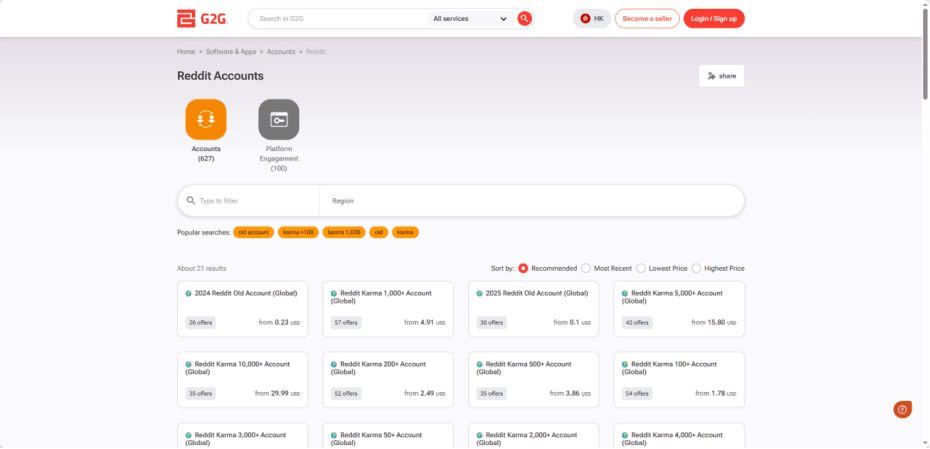Image resolution: width=930 pixels, height=449 pixels.
Task: Select the 'old account' popular search tag
Action: click(x=253, y=233)
